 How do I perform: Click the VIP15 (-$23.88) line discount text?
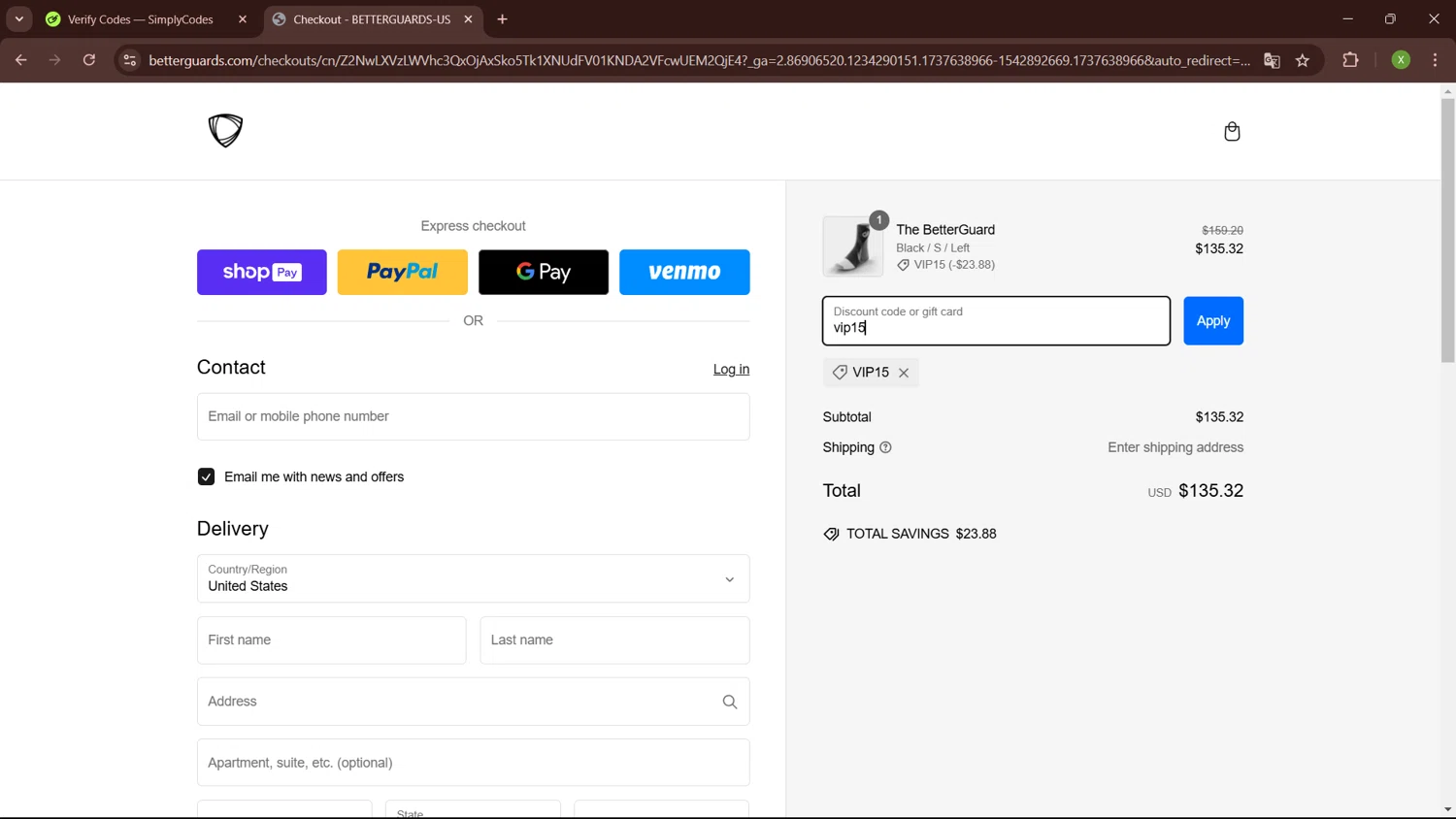(954, 265)
